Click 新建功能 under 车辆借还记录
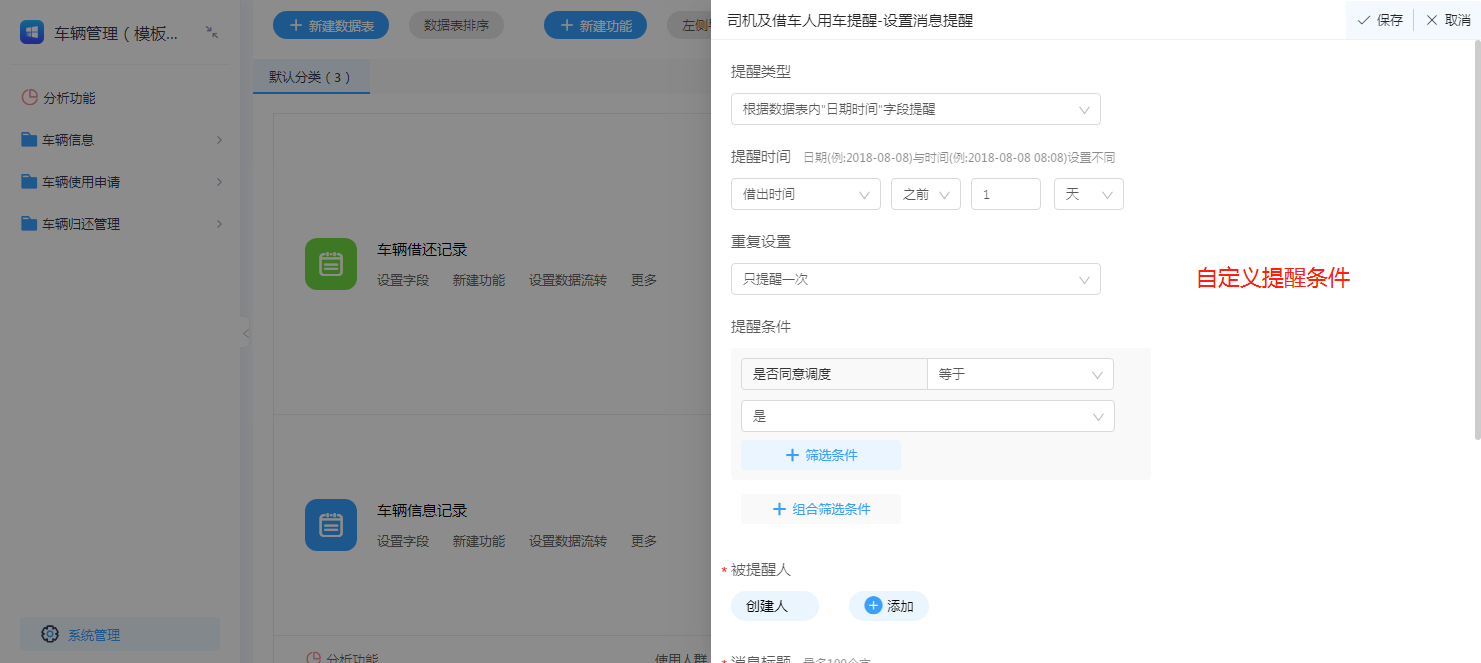1481x663 pixels. coord(479,280)
